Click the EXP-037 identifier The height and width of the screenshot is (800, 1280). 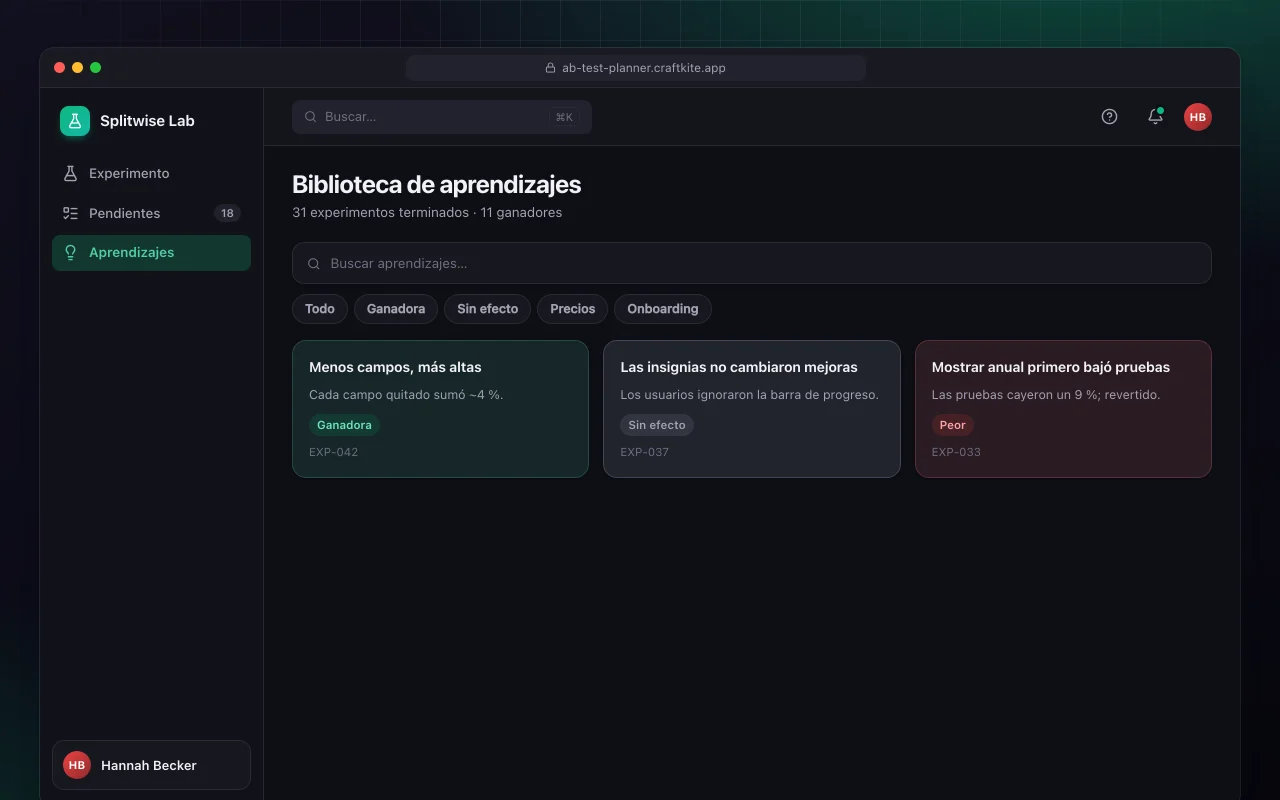(x=645, y=452)
